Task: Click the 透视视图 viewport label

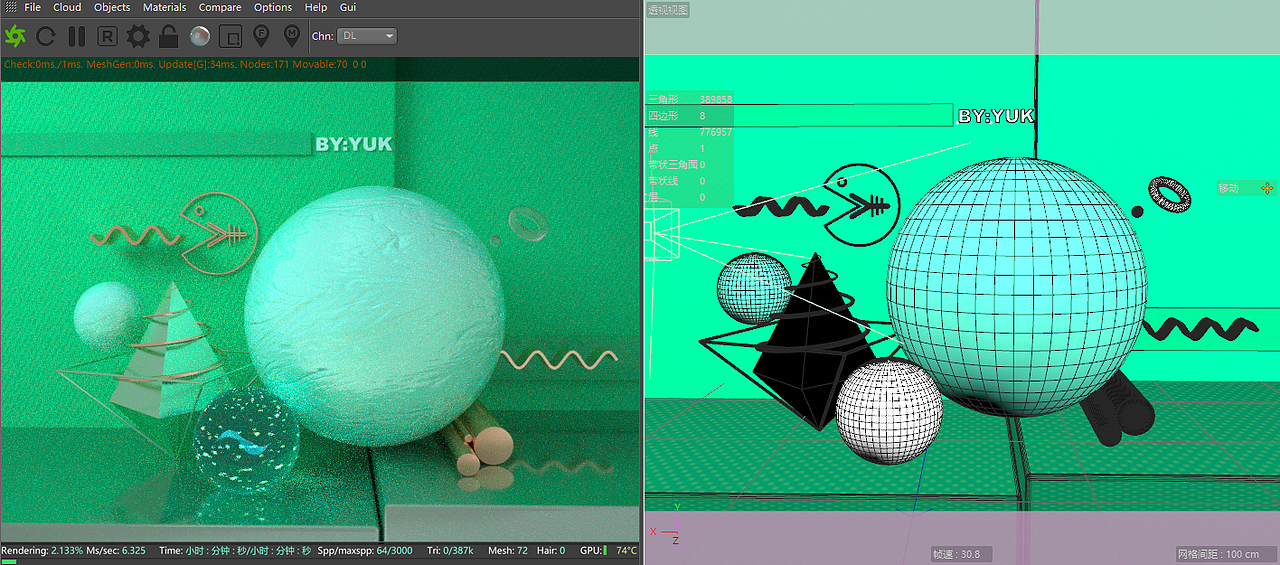Action: [668, 9]
